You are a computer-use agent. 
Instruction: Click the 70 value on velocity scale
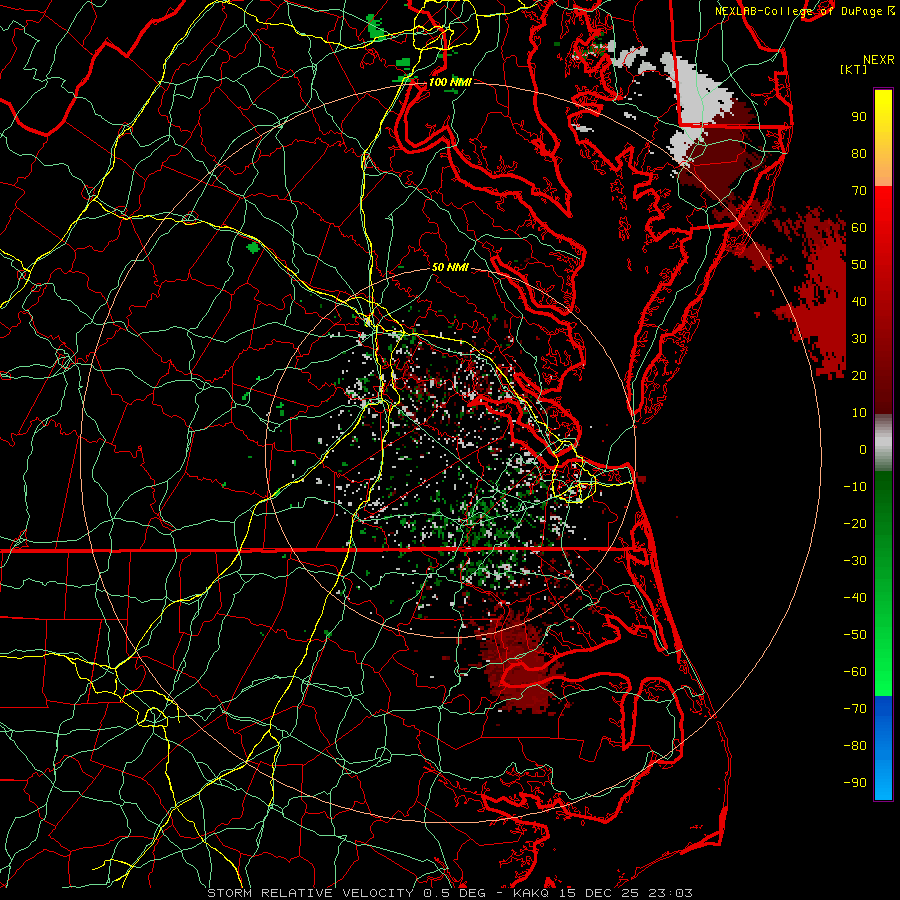(859, 191)
